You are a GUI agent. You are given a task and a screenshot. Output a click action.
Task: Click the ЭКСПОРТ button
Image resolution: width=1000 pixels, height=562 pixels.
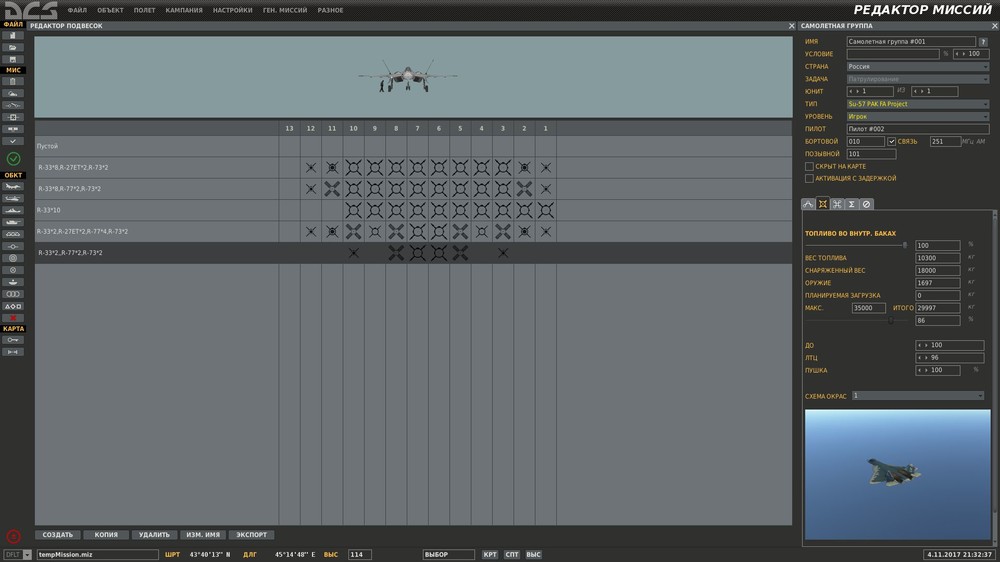pos(251,535)
